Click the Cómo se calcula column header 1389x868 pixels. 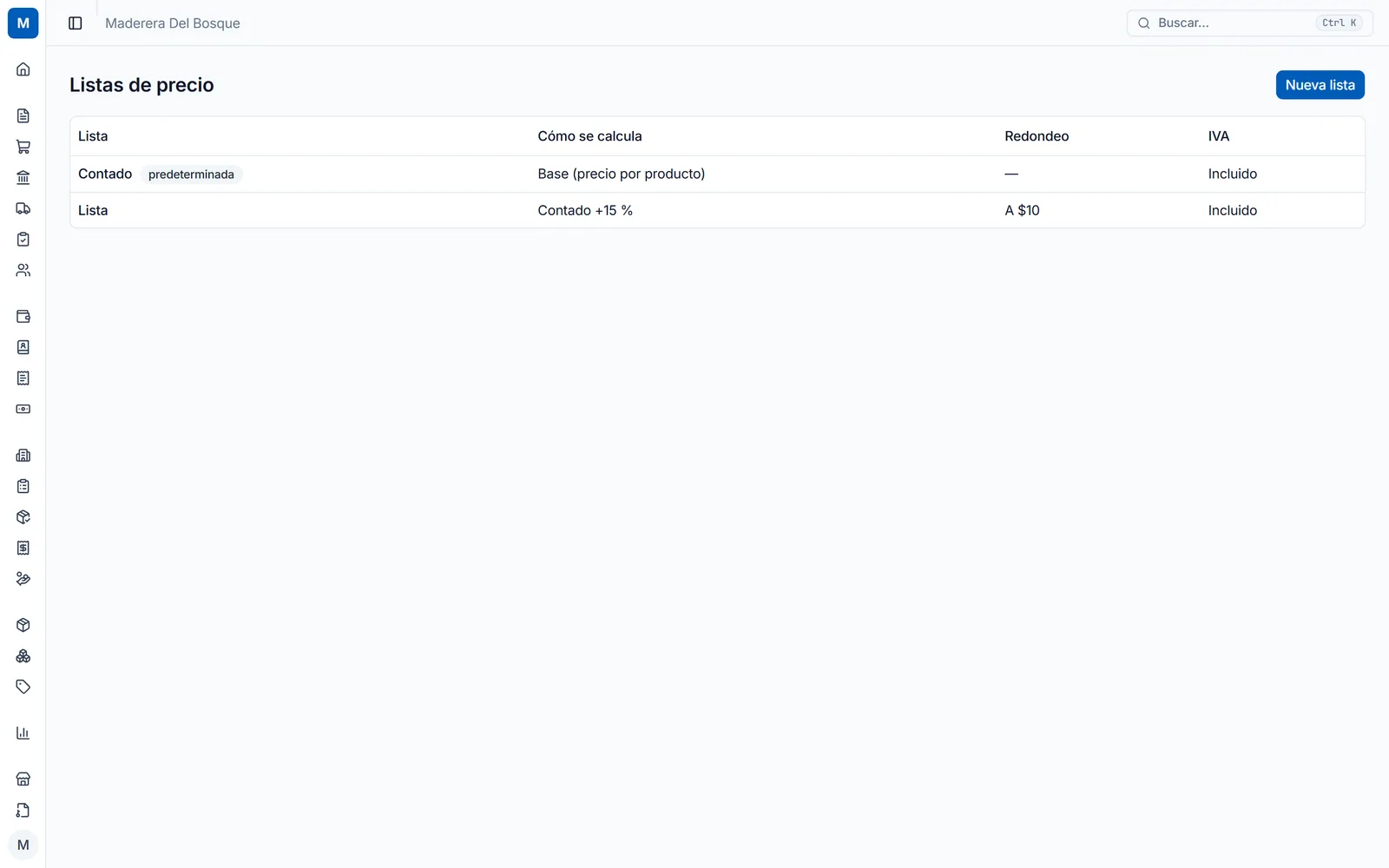coord(589,136)
